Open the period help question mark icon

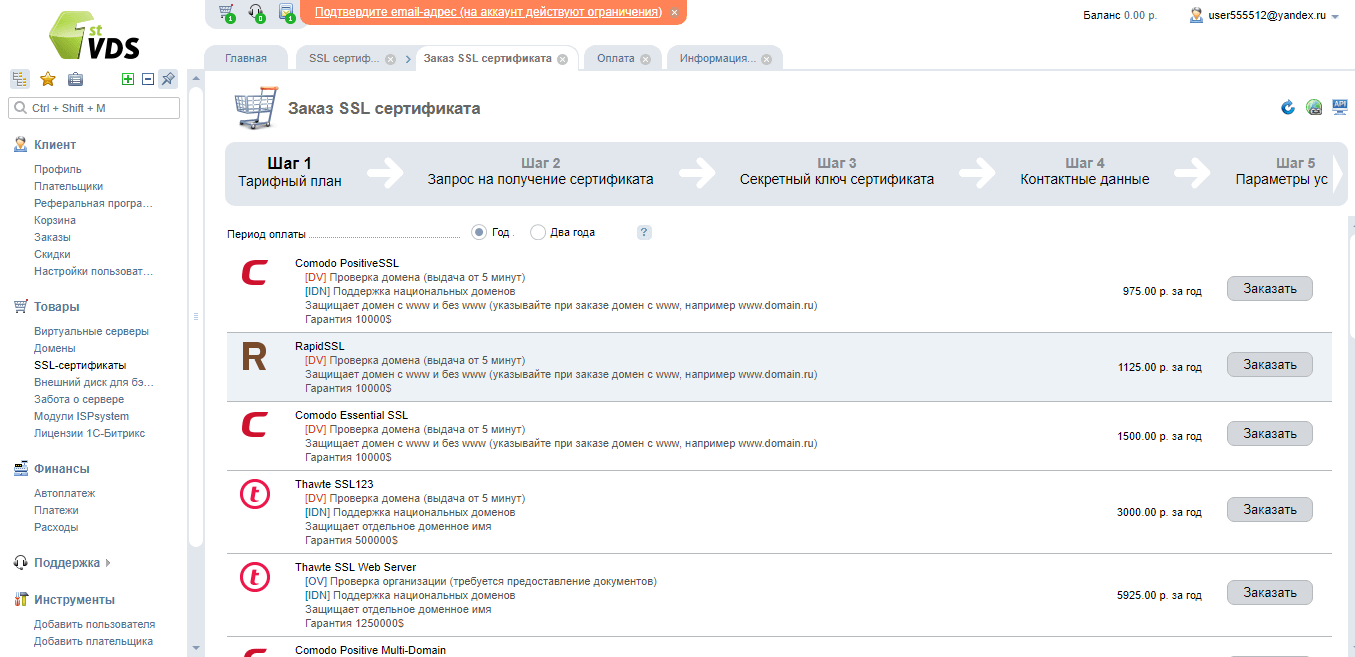644,232
